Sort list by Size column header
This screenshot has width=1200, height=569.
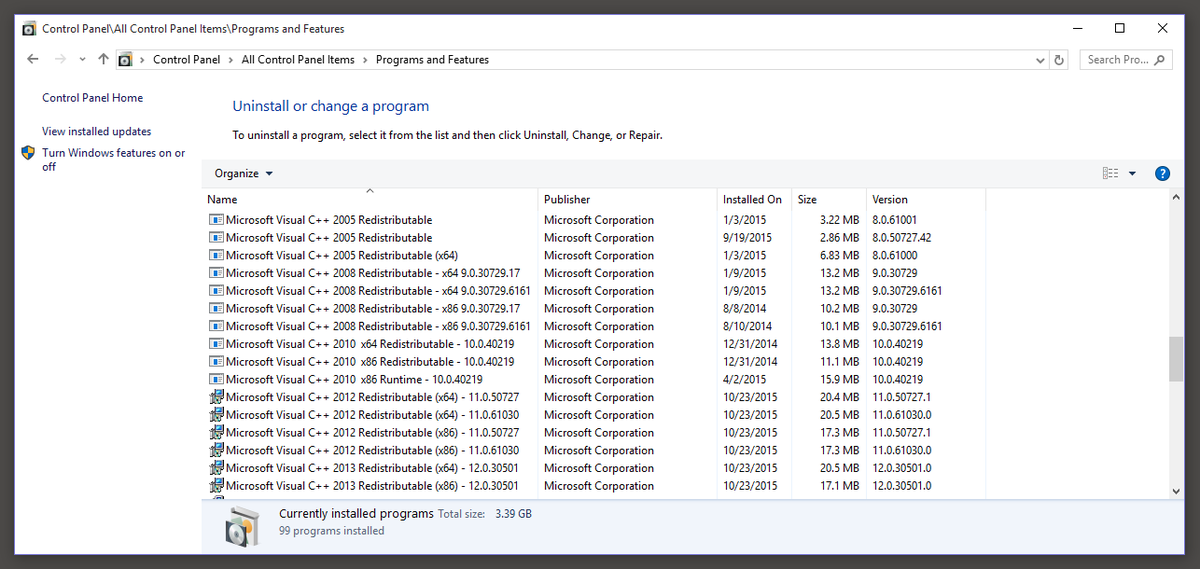click(829, 199)
